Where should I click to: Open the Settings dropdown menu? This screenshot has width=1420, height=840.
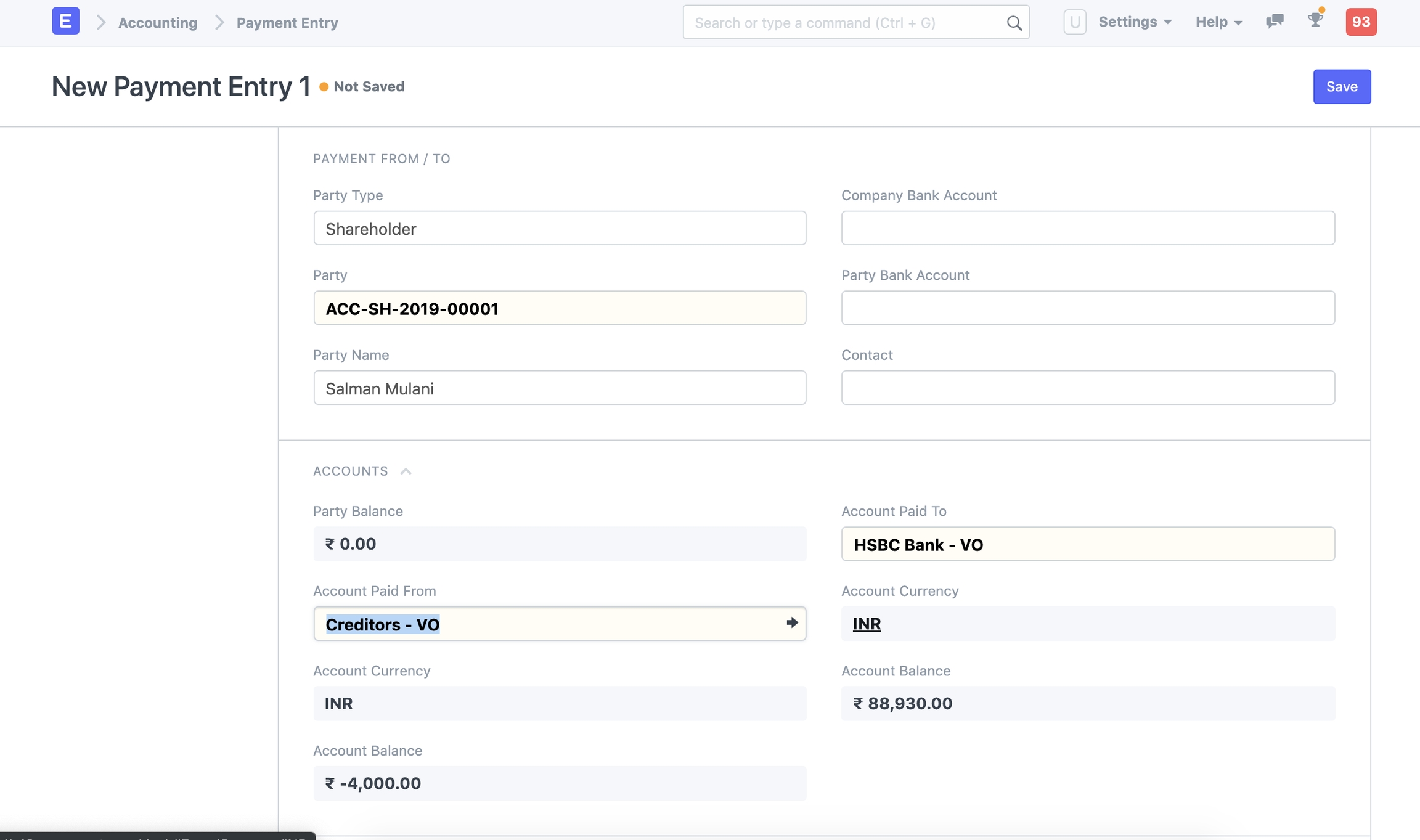coord(1135,22)
